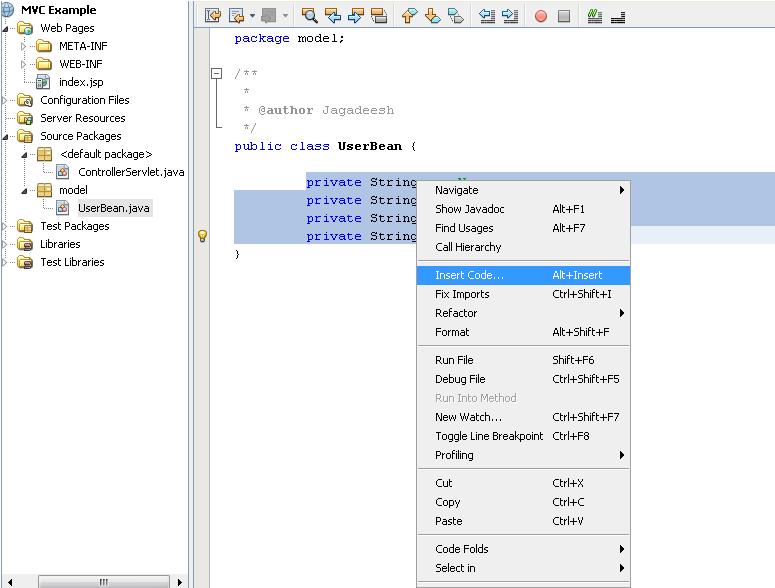Viewport: 775px width, 588px height.
Task: Expand the WEB-INF folder node
Action: [x=23, y=64]
